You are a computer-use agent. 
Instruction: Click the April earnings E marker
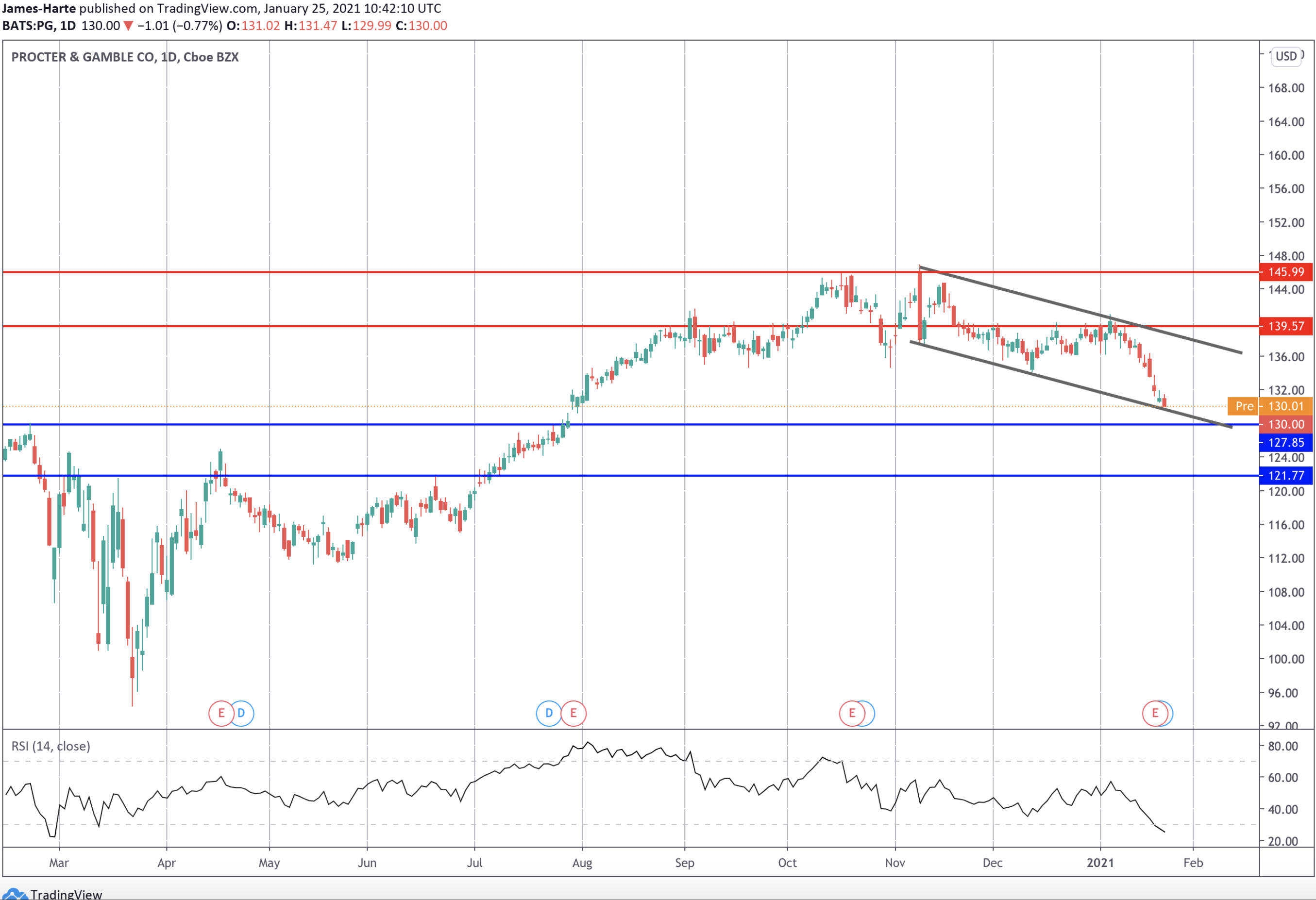[221, 713]
